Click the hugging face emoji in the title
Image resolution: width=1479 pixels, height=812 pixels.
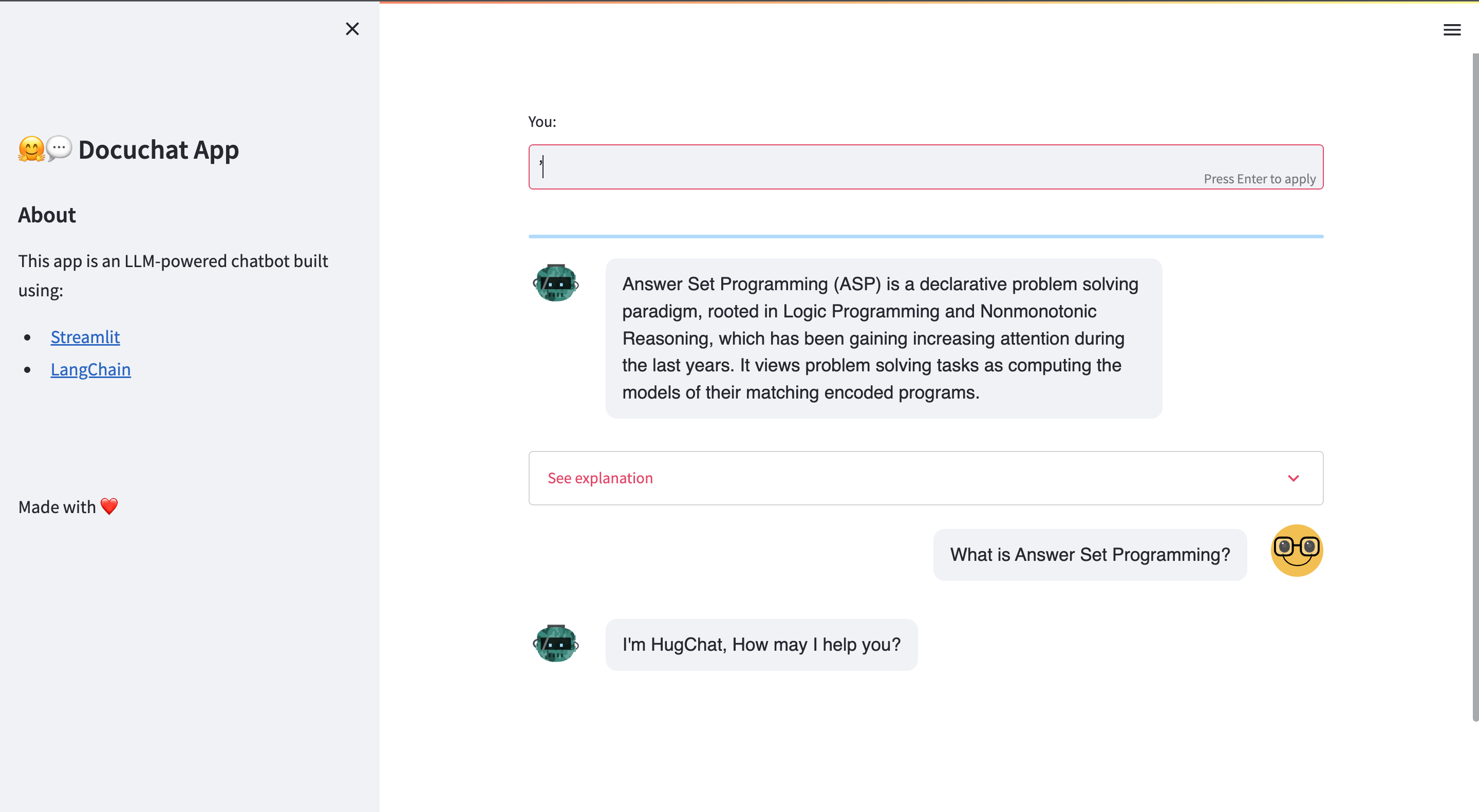tap(31, 149)
